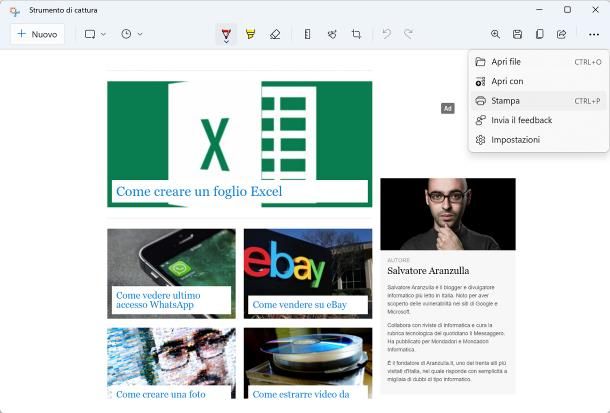Select the red ballpoint pen tool

(x=226, y=33)
